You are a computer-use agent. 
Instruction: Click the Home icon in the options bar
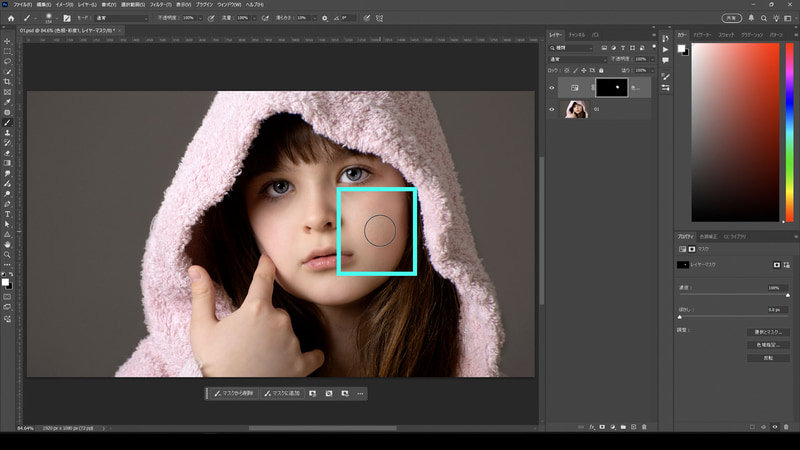coord(11,17)
